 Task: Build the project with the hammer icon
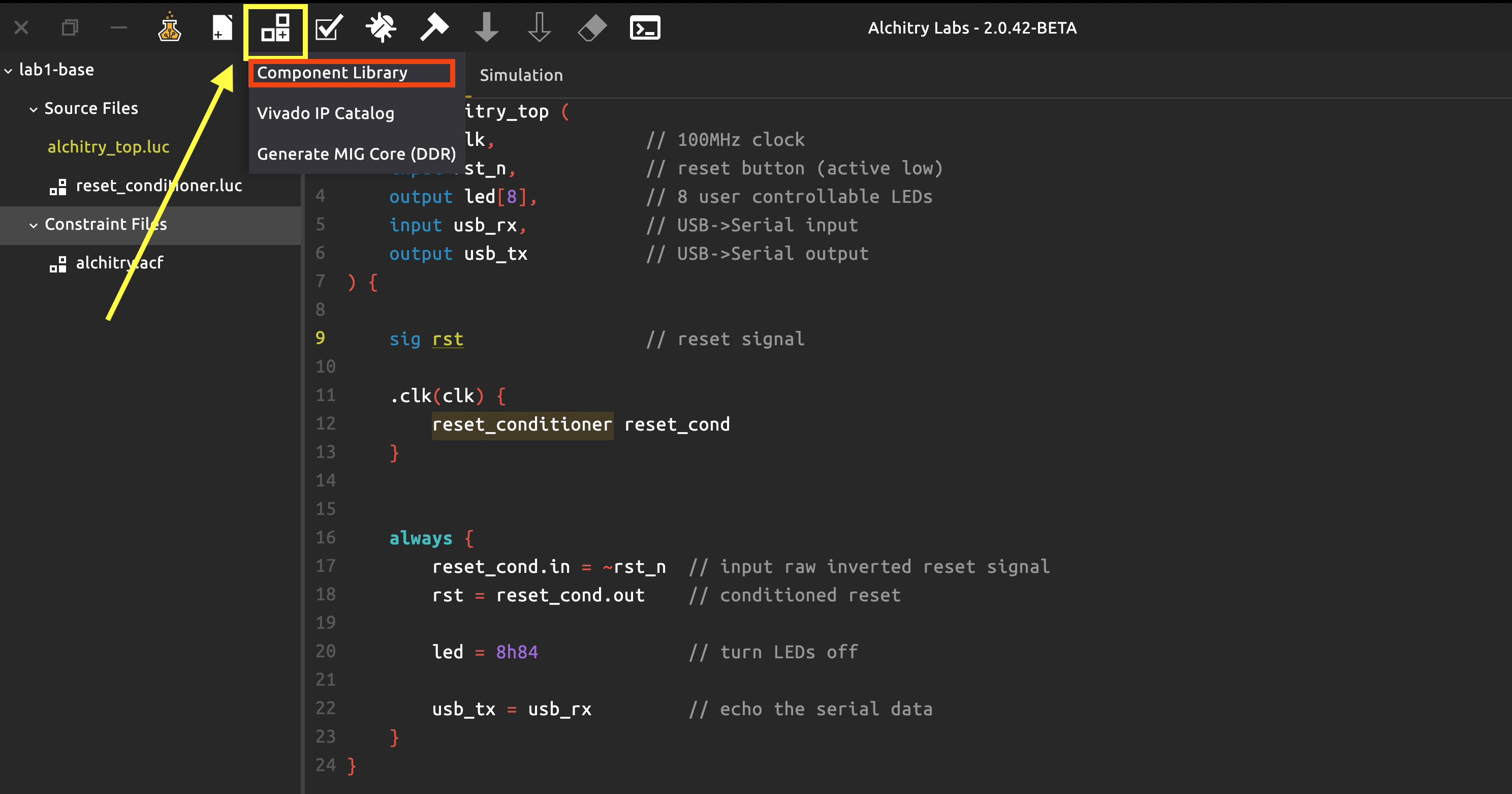(434, 27)
